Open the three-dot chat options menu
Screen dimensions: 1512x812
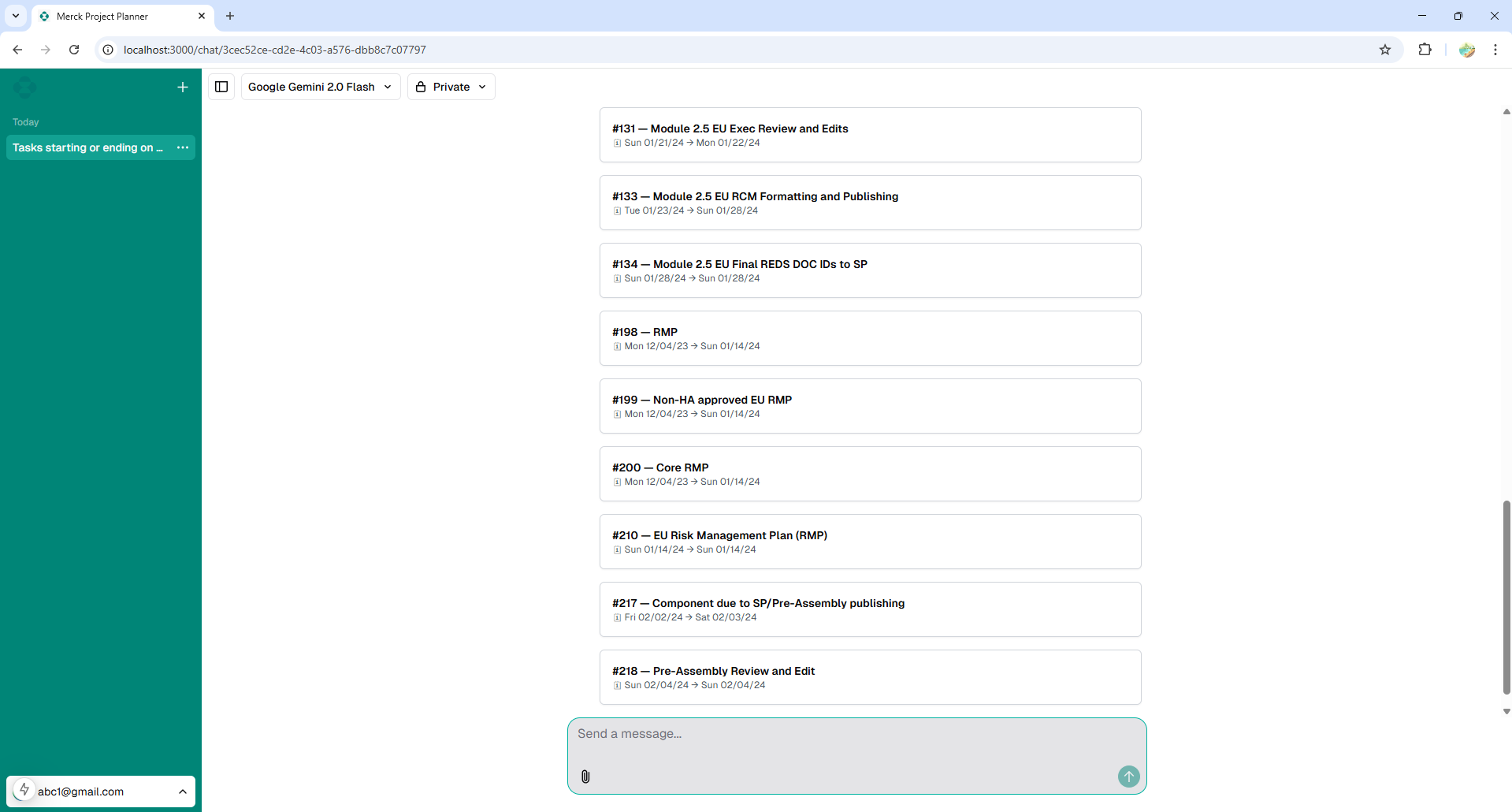coord(183,147)
